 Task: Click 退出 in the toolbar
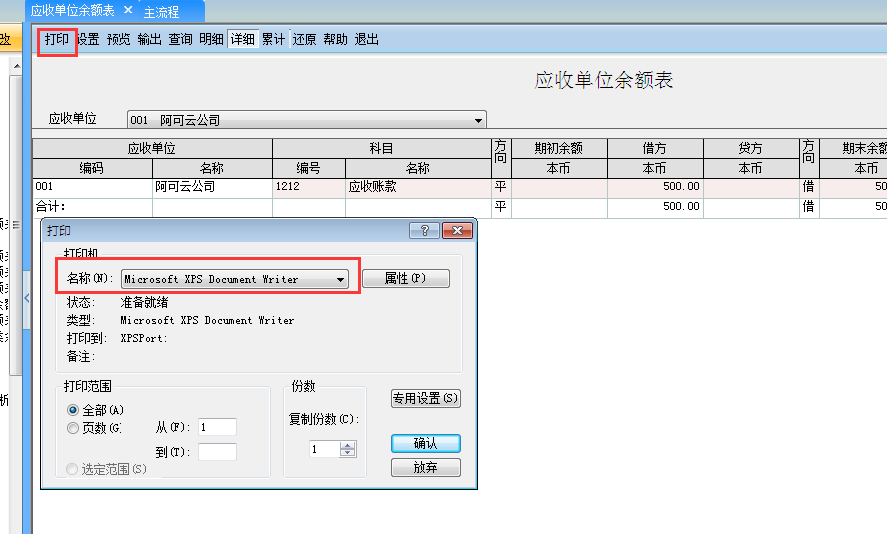(367, 39)
